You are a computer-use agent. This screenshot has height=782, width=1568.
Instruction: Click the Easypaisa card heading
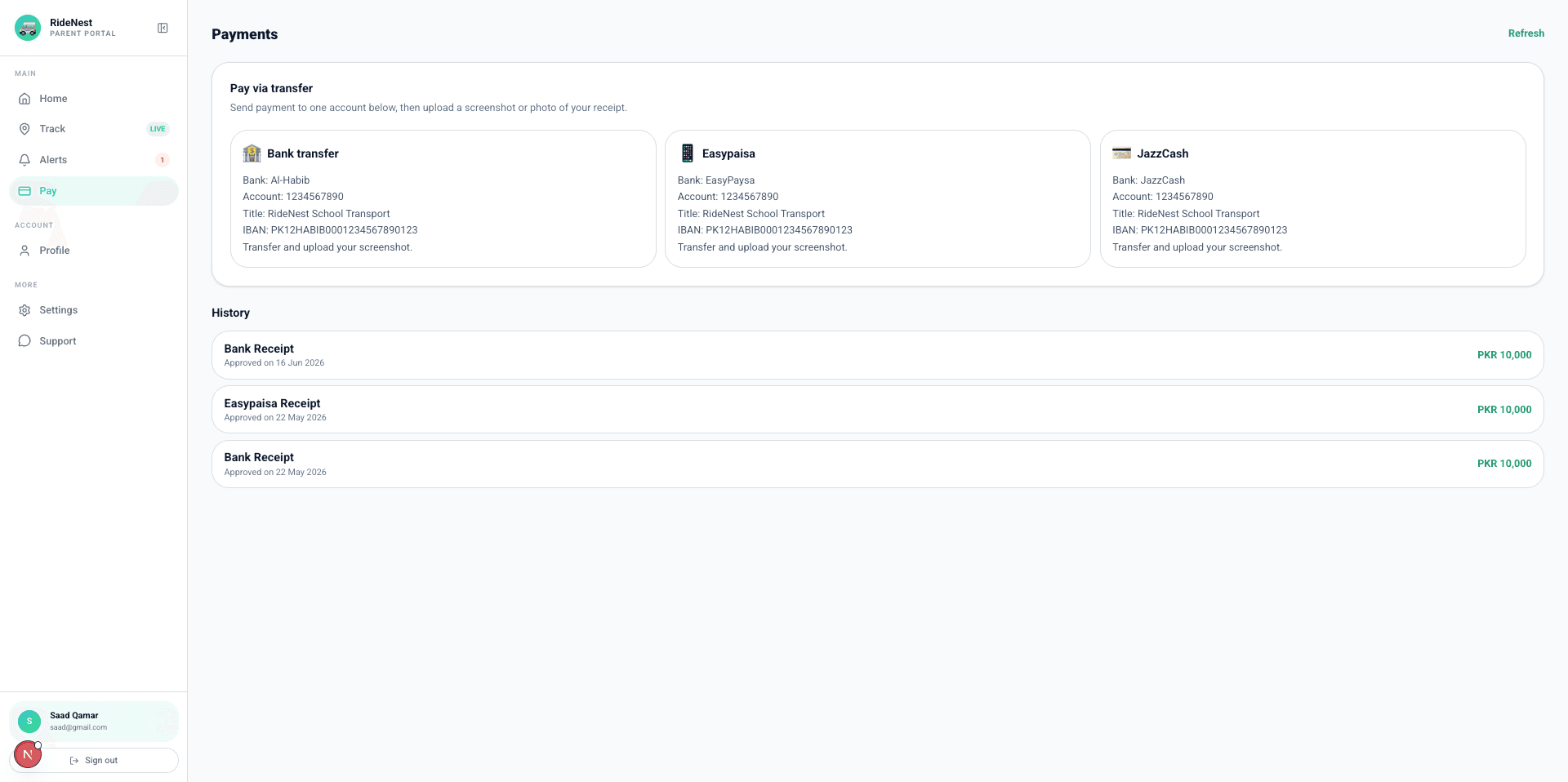(x=728, y=153)
